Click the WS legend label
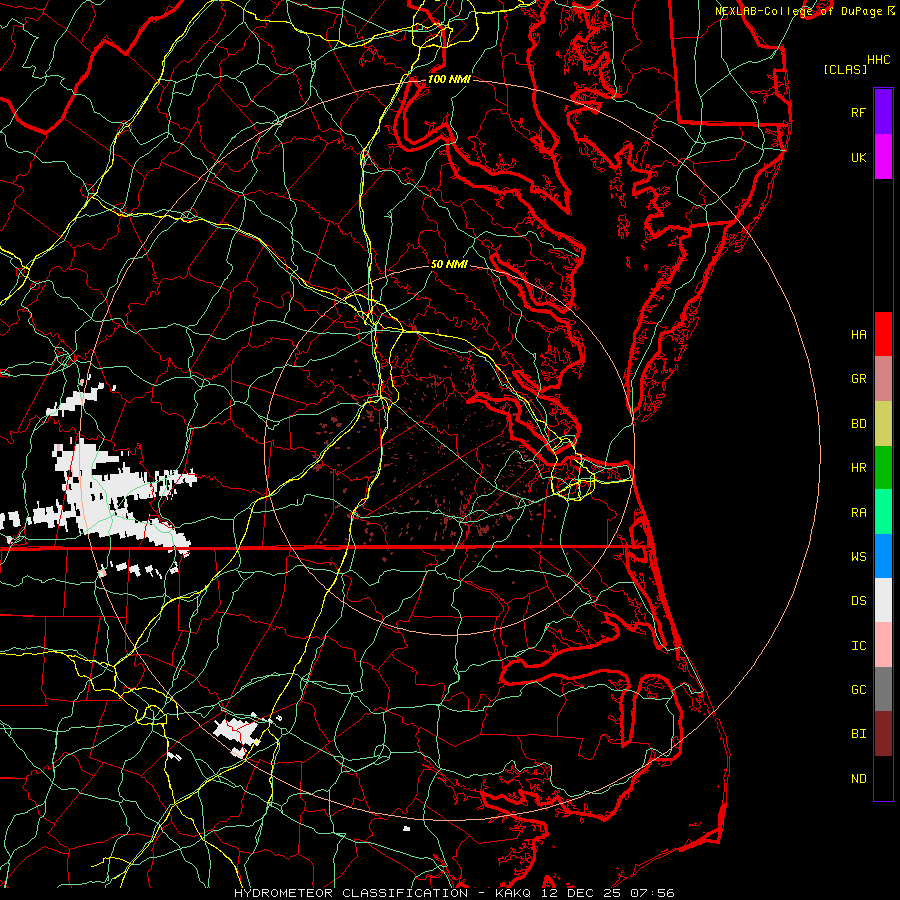This screenshot has width=900, height=900. pos(858,557)
